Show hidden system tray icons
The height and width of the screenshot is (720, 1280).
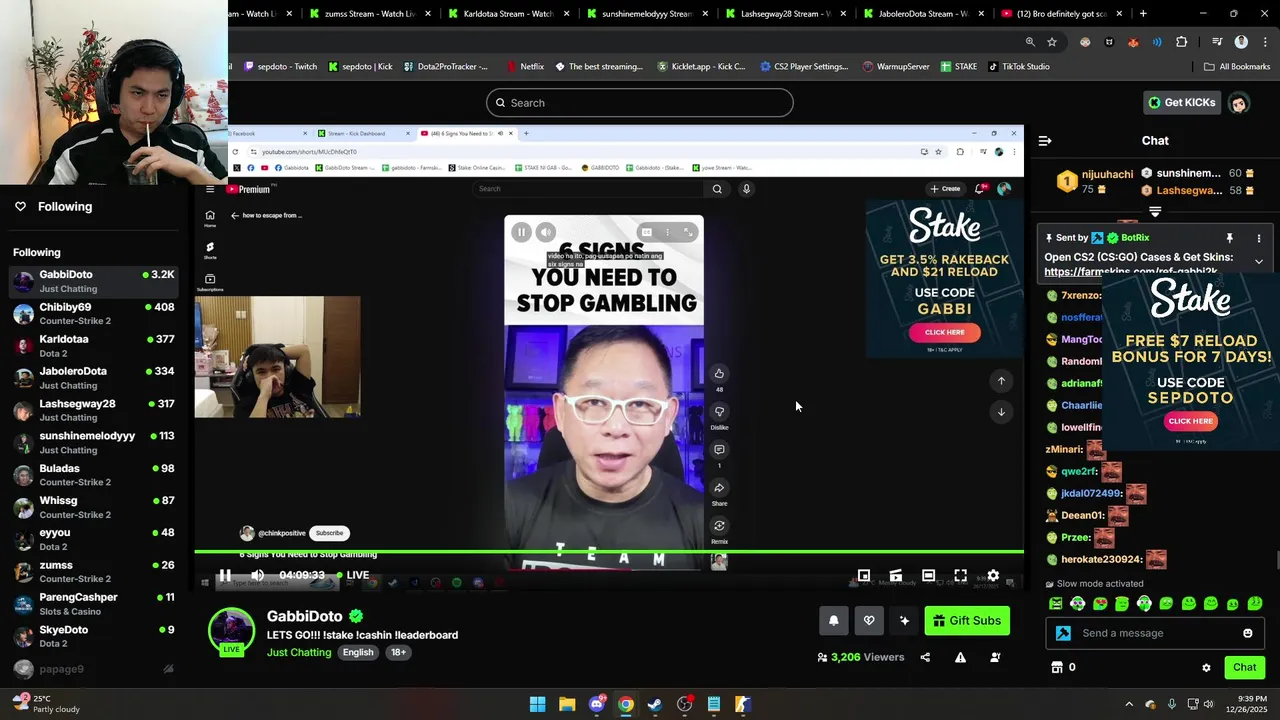pos(1129,704)
